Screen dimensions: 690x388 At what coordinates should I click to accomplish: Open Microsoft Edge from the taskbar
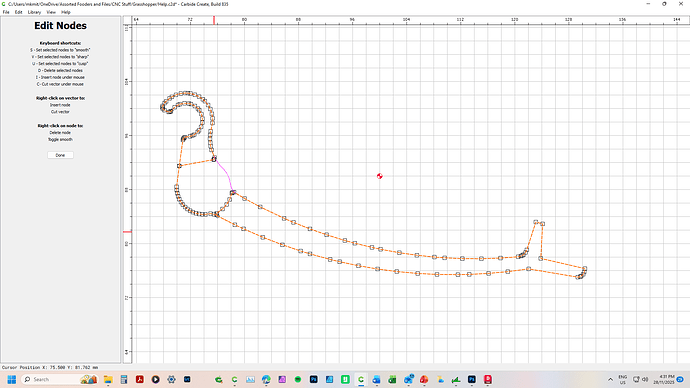coord(266,379)
